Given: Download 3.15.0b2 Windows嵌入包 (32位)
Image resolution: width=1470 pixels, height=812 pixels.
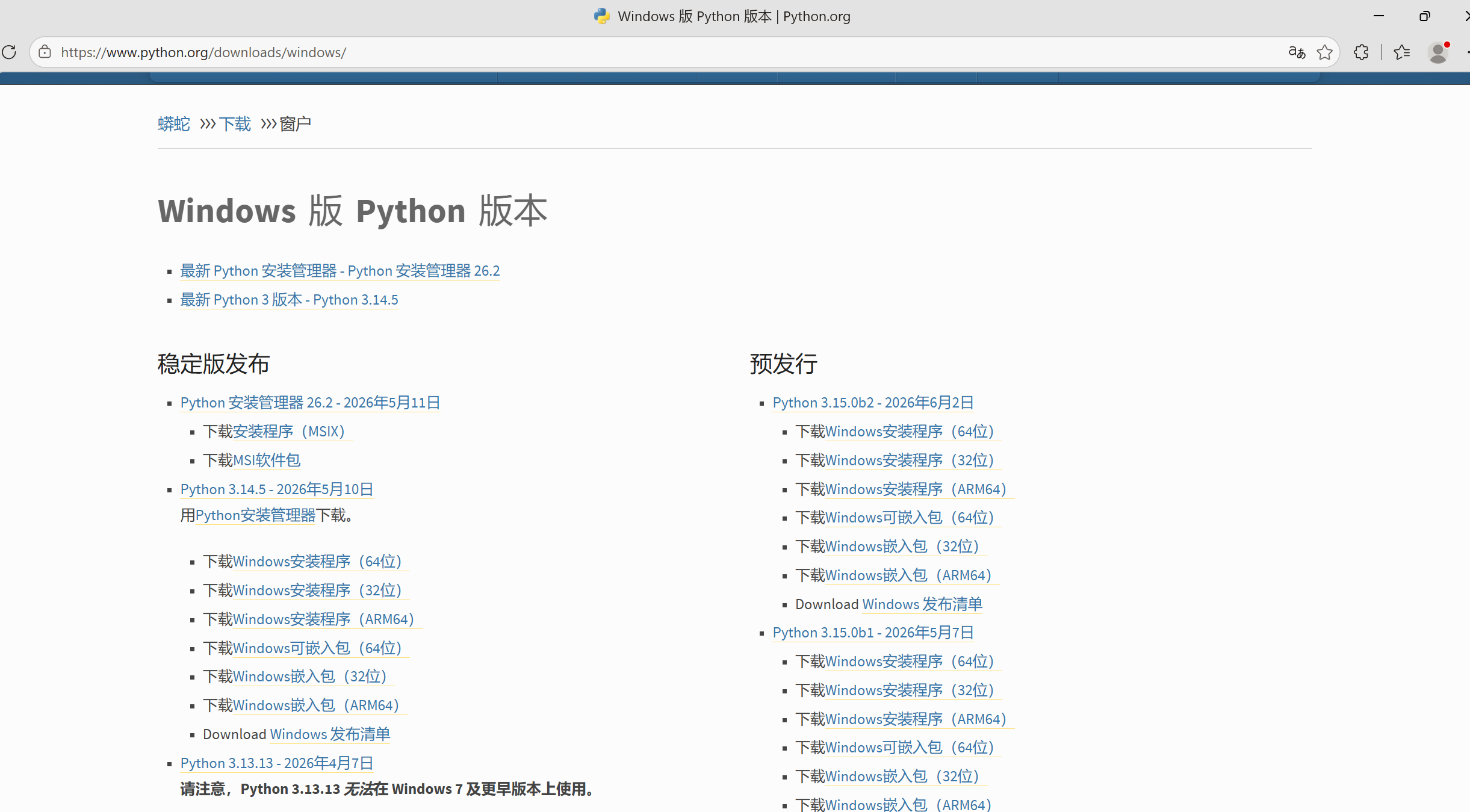Looking at the screenshot, I should point(906,547).
